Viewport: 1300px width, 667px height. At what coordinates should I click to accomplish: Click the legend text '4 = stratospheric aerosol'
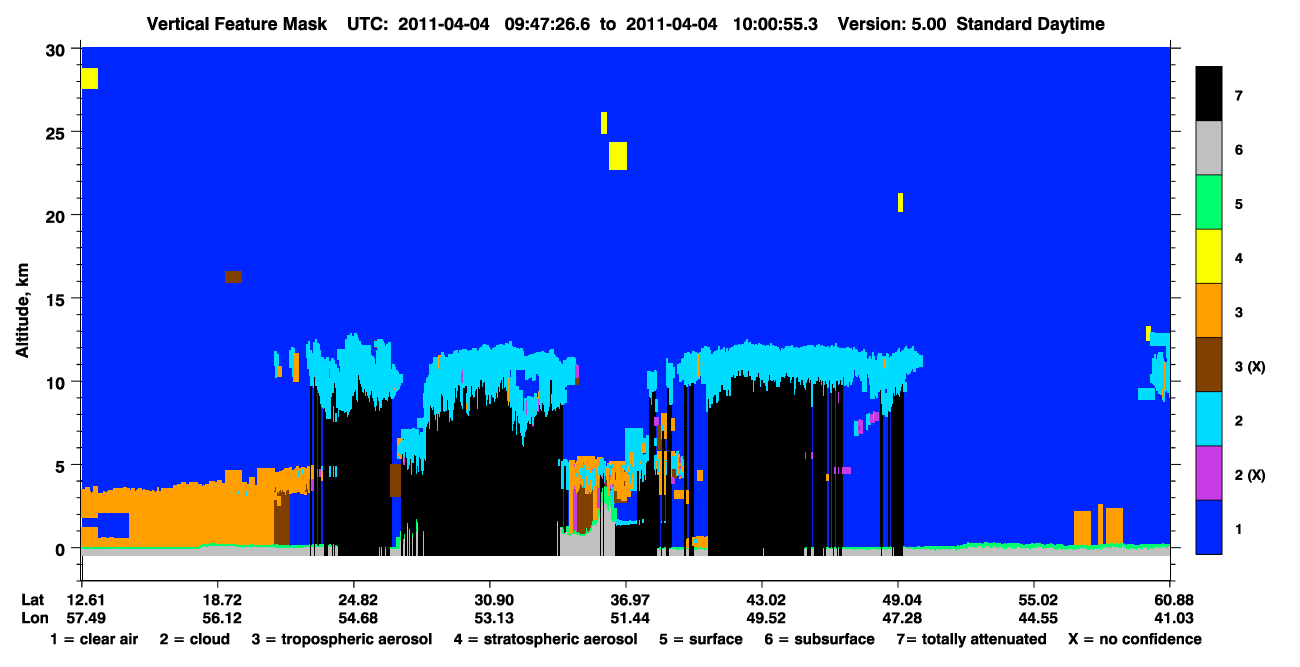click(545, 639)
